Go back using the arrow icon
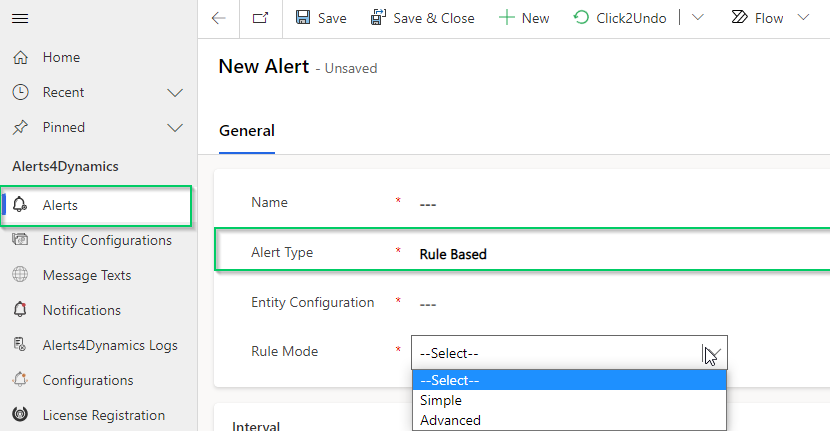 tap(219, 19)
